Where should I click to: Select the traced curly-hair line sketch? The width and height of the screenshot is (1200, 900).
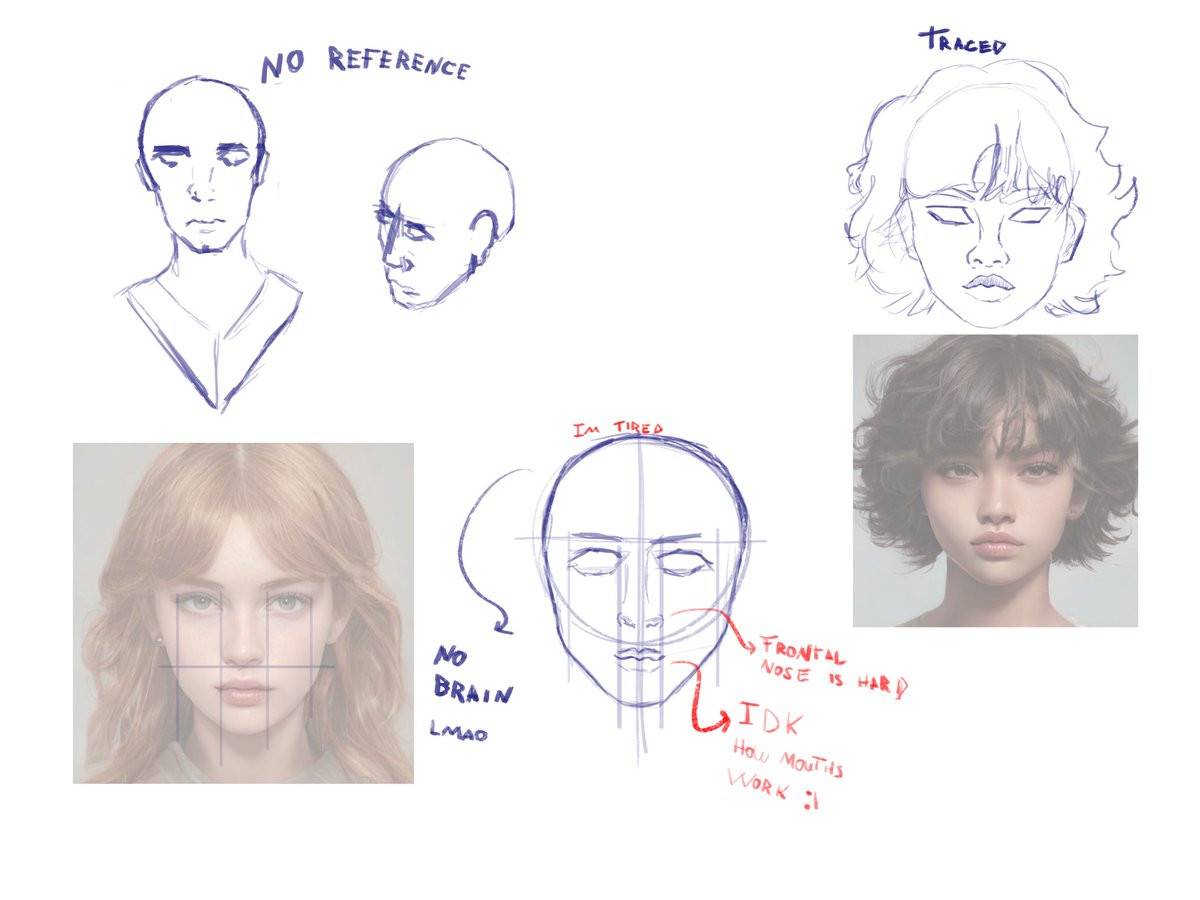(992, 193)
